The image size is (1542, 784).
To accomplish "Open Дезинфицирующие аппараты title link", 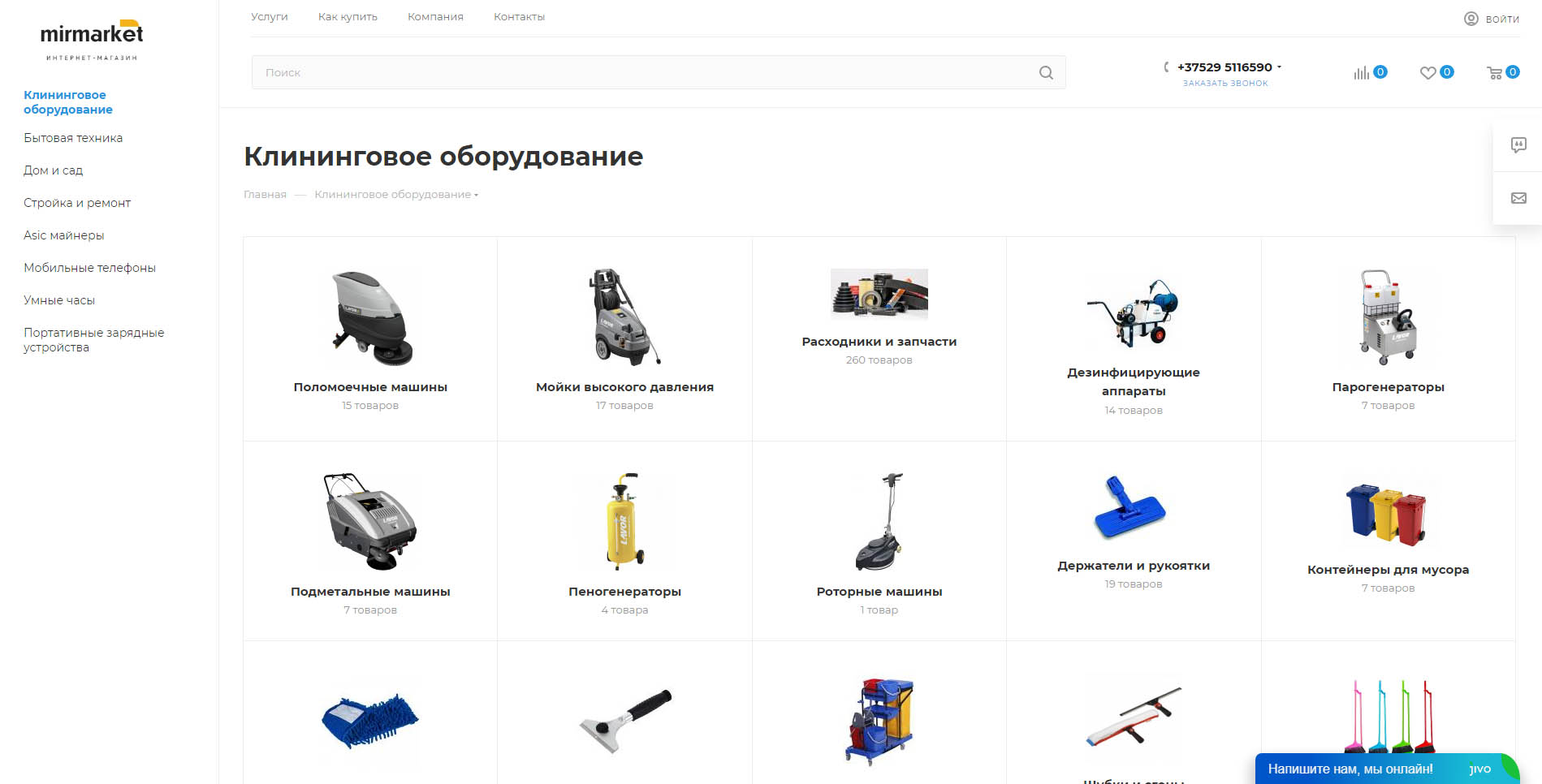I will 1134,381.
